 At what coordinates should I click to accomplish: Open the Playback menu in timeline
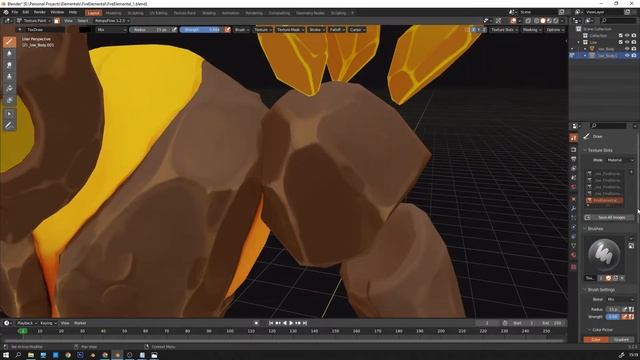tap(27, 323)
